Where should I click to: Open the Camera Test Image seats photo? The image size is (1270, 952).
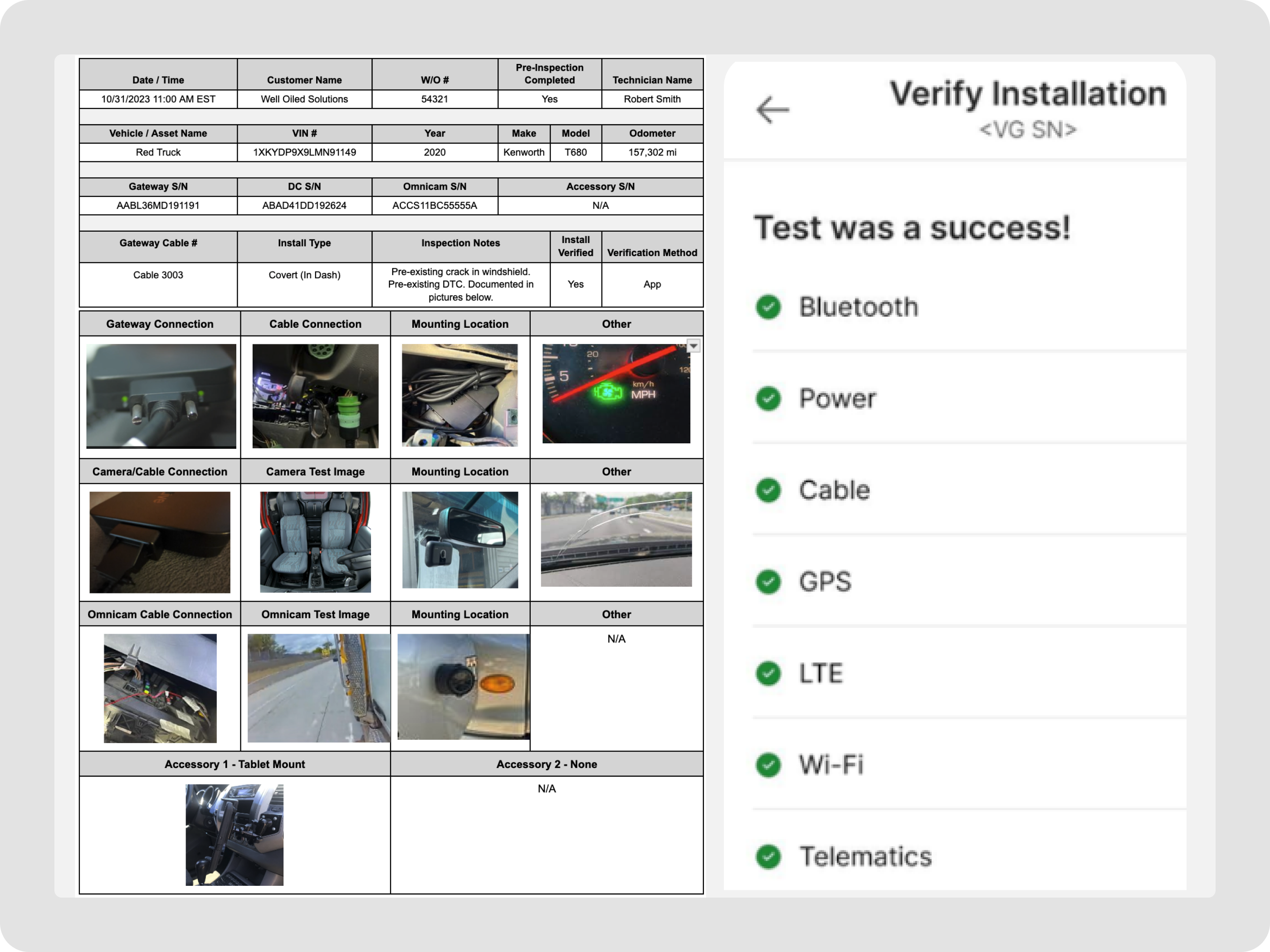(315, 541)
